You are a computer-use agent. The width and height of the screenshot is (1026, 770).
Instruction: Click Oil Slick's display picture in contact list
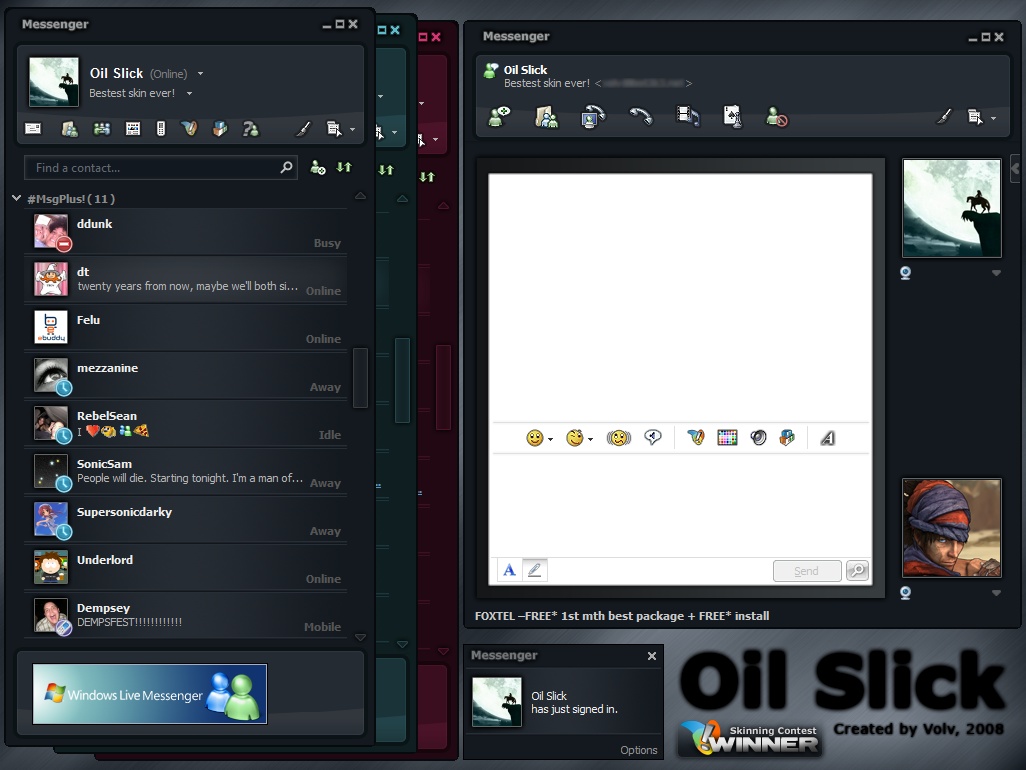click(54, 82)
